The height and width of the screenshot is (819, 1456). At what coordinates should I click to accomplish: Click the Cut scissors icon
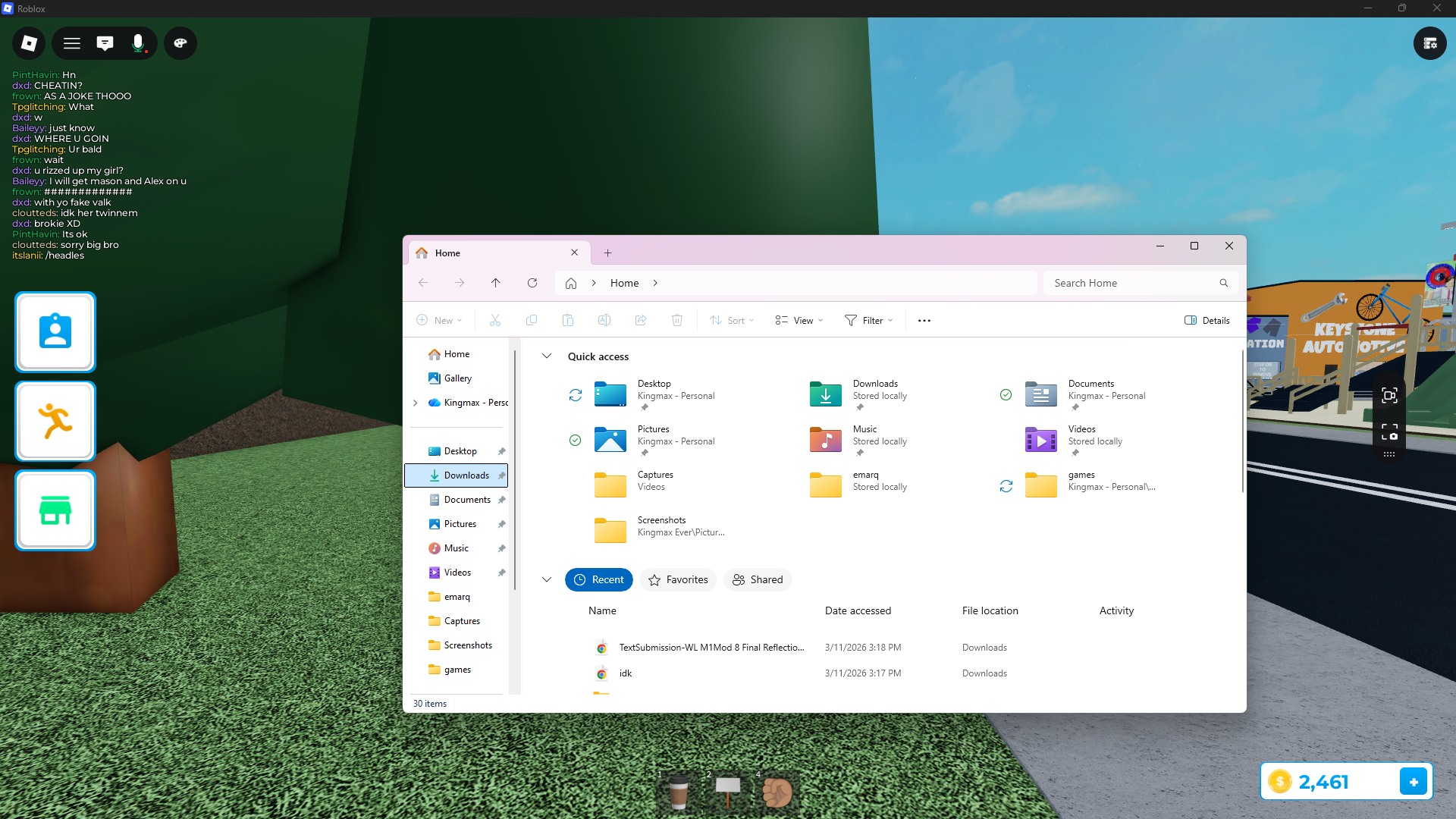click(495, 321)
